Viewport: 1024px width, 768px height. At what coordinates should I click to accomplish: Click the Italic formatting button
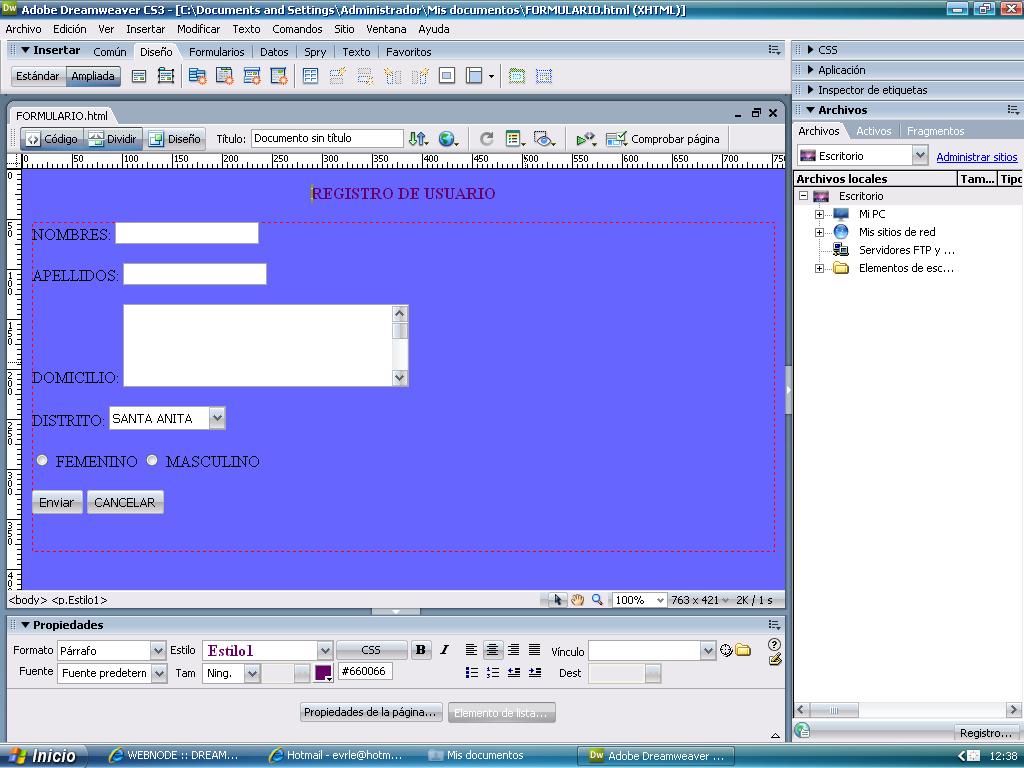[444, 650]
